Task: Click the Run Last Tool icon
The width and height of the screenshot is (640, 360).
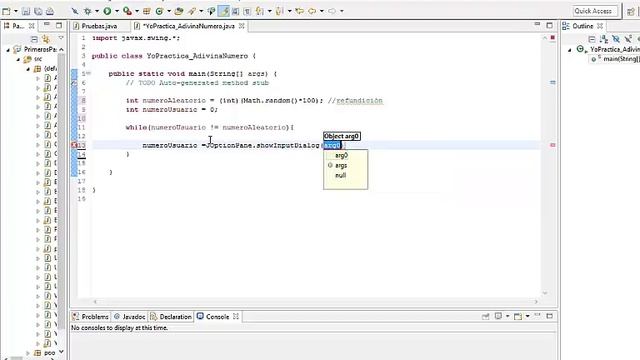Action: point(127,11)
